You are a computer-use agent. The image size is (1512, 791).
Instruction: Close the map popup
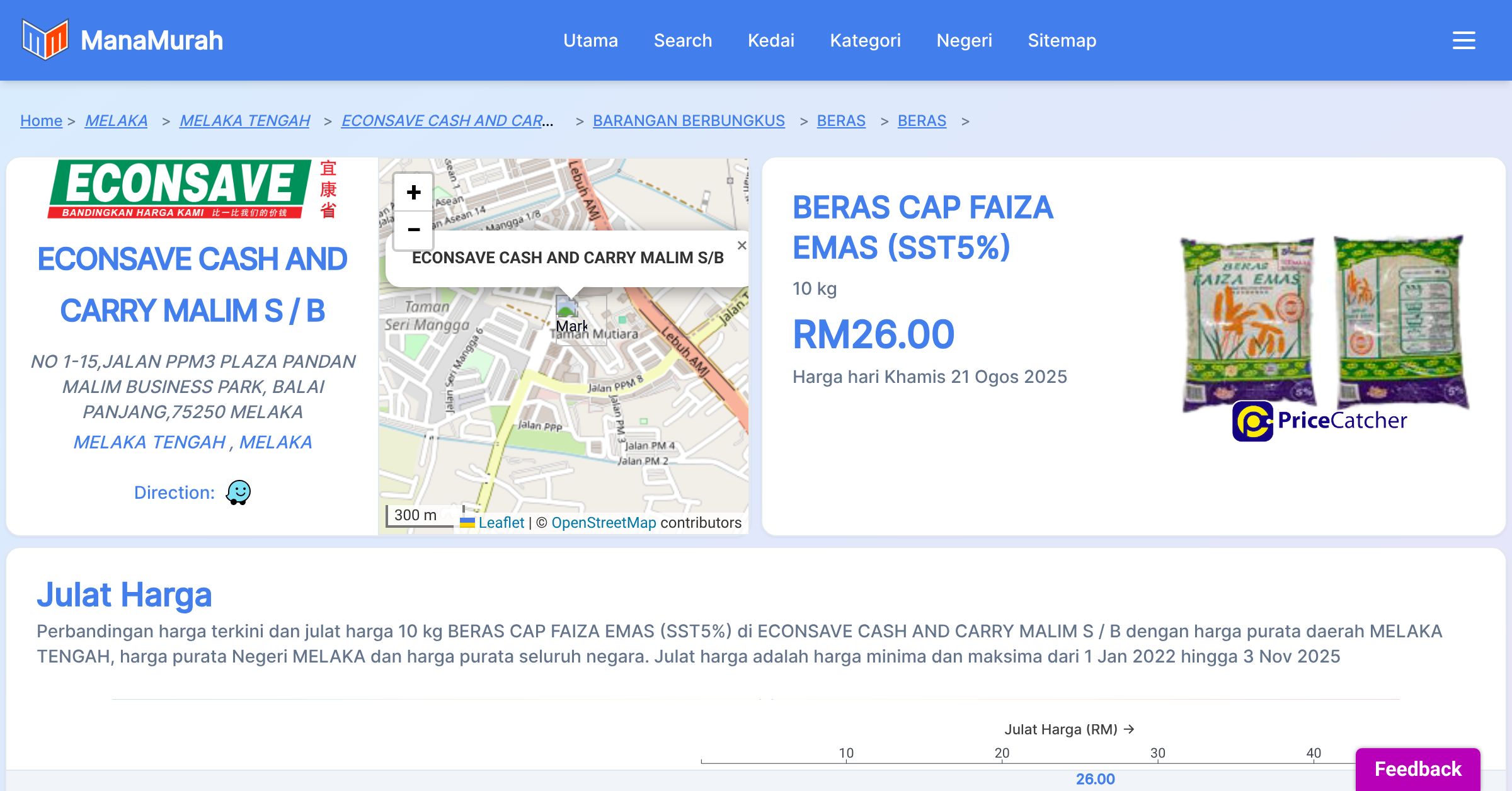tap(742, 246)
